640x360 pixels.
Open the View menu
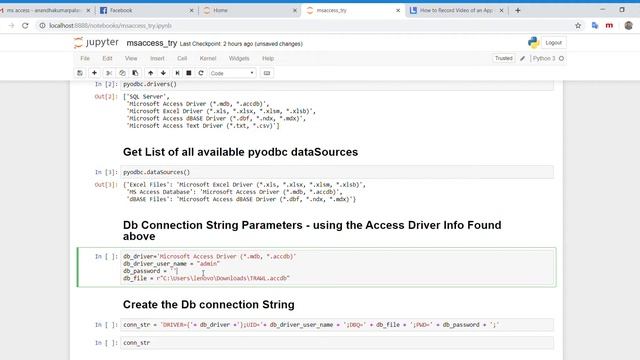click(x=131, y=58)
